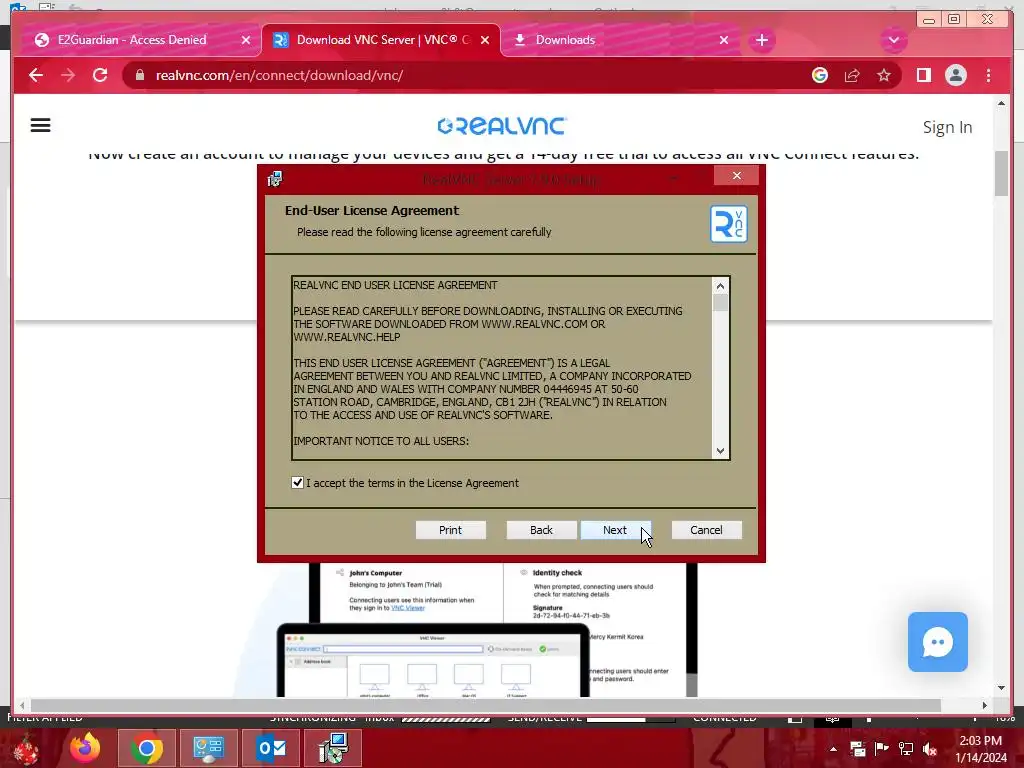Click the muted volume tray icon
Image resolution: width=1024 pixels, height=768 pixels.
pyautogui.click(x=930, y=749)
